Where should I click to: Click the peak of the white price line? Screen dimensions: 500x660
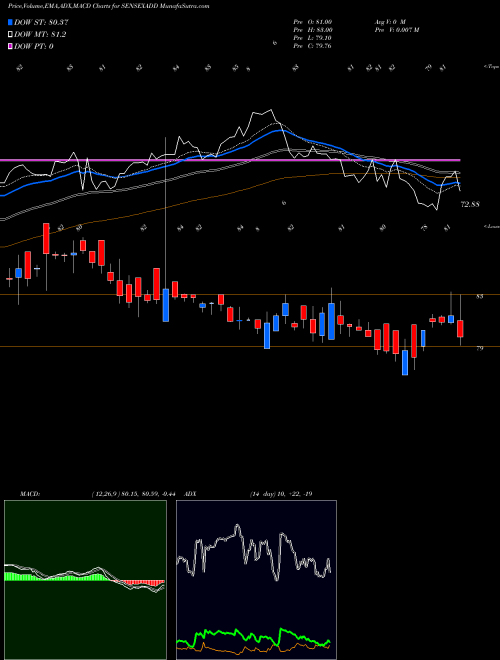tap(271, 110)
